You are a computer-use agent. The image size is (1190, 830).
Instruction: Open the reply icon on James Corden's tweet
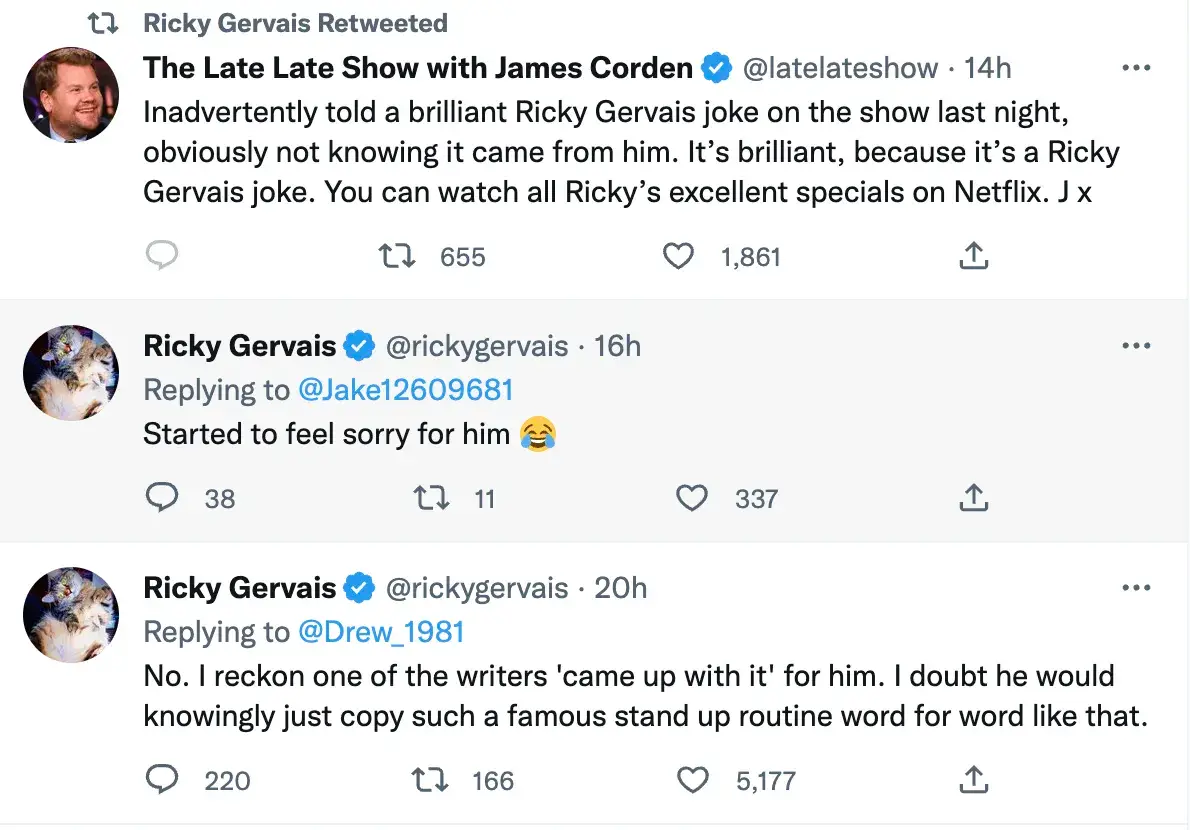(x=162, y=256)
